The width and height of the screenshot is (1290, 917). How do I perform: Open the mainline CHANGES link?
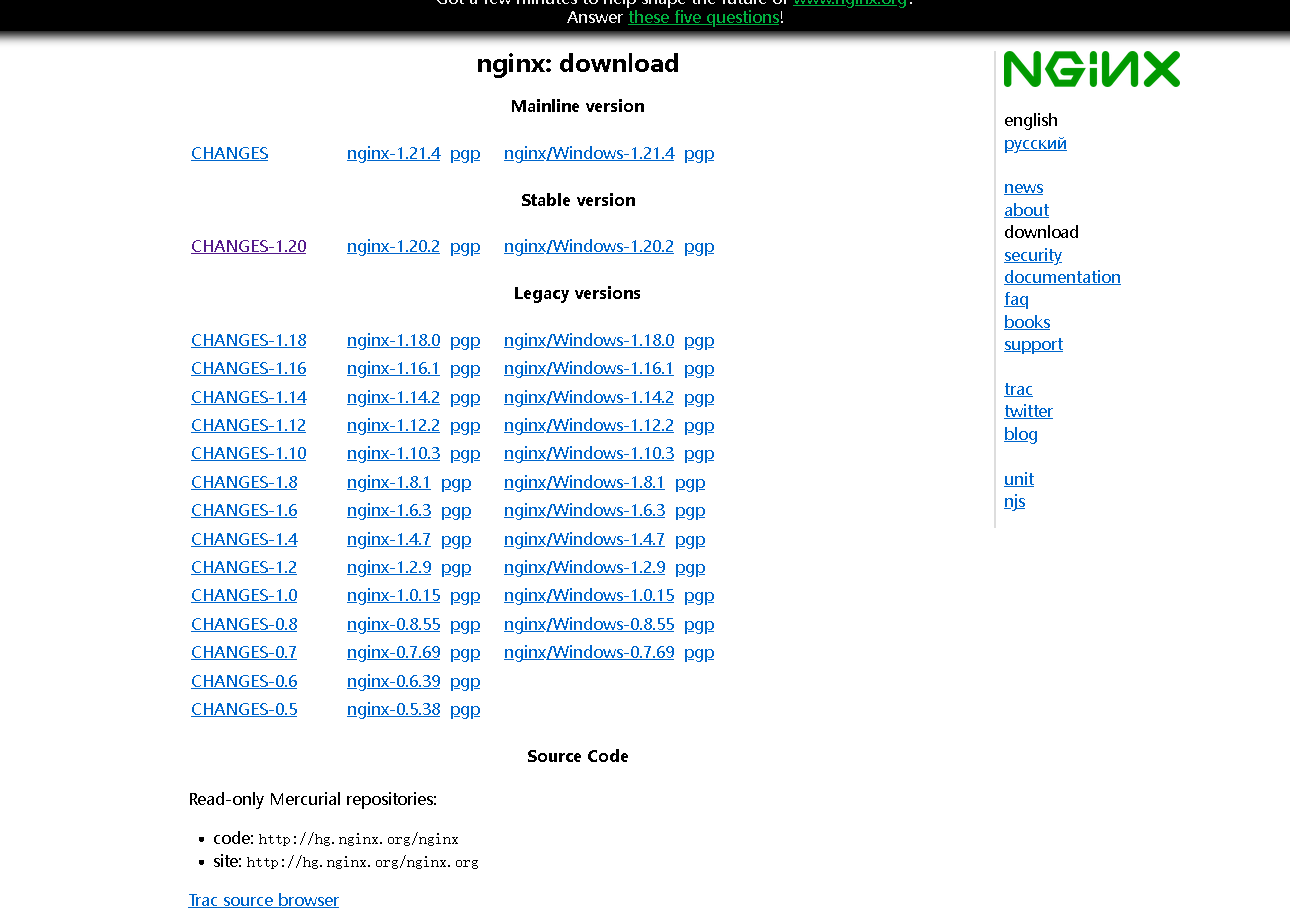coord(230,153)
